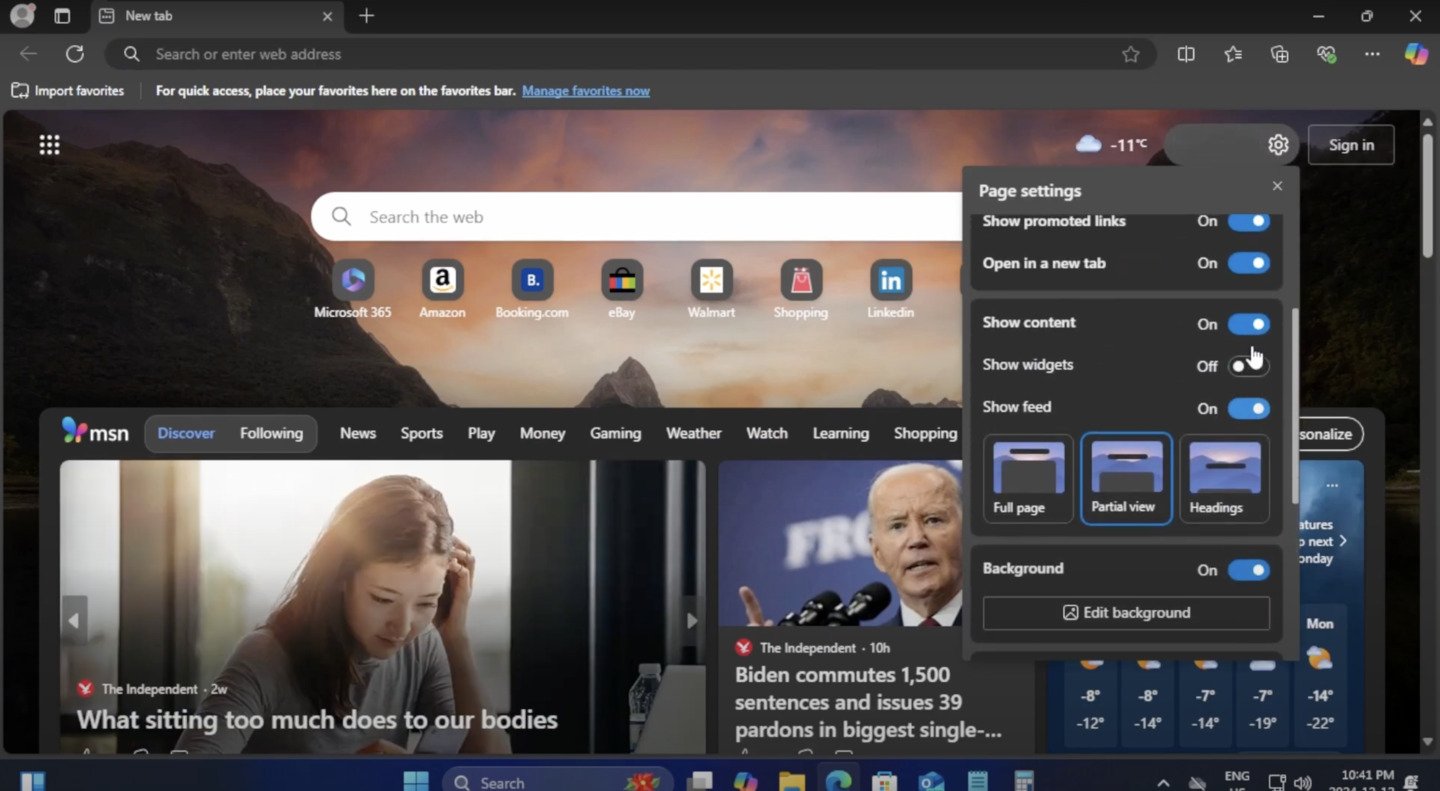Enable the Show widgets toggle
Screen dimensions: 1440x791
pos(1249,365)
